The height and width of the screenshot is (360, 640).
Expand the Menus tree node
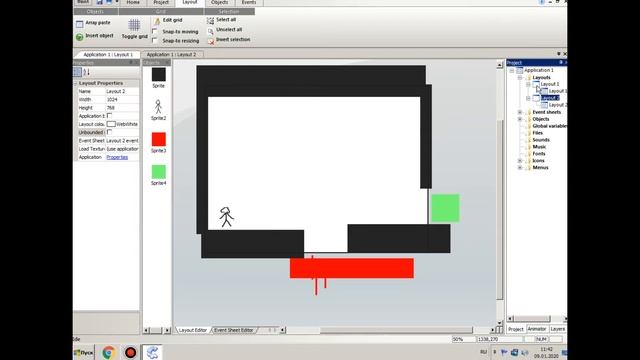point(520,168)
